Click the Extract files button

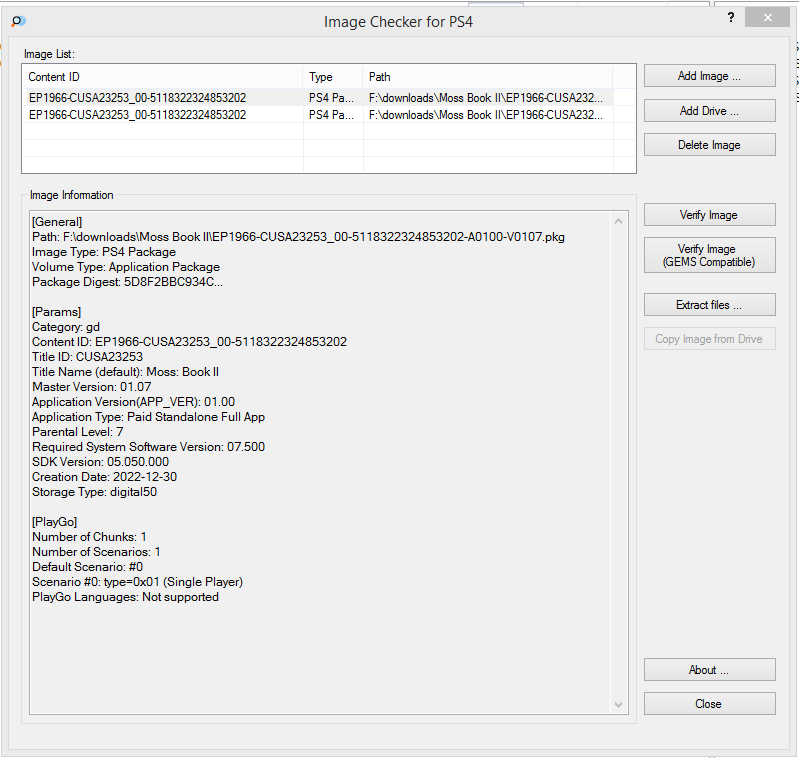tap(709, 305)
